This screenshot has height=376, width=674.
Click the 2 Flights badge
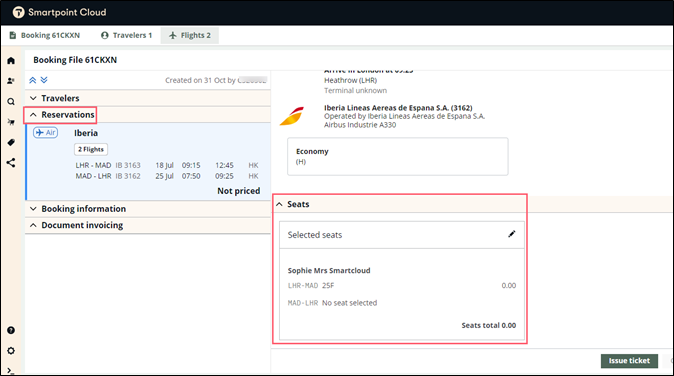pos(91,150)
